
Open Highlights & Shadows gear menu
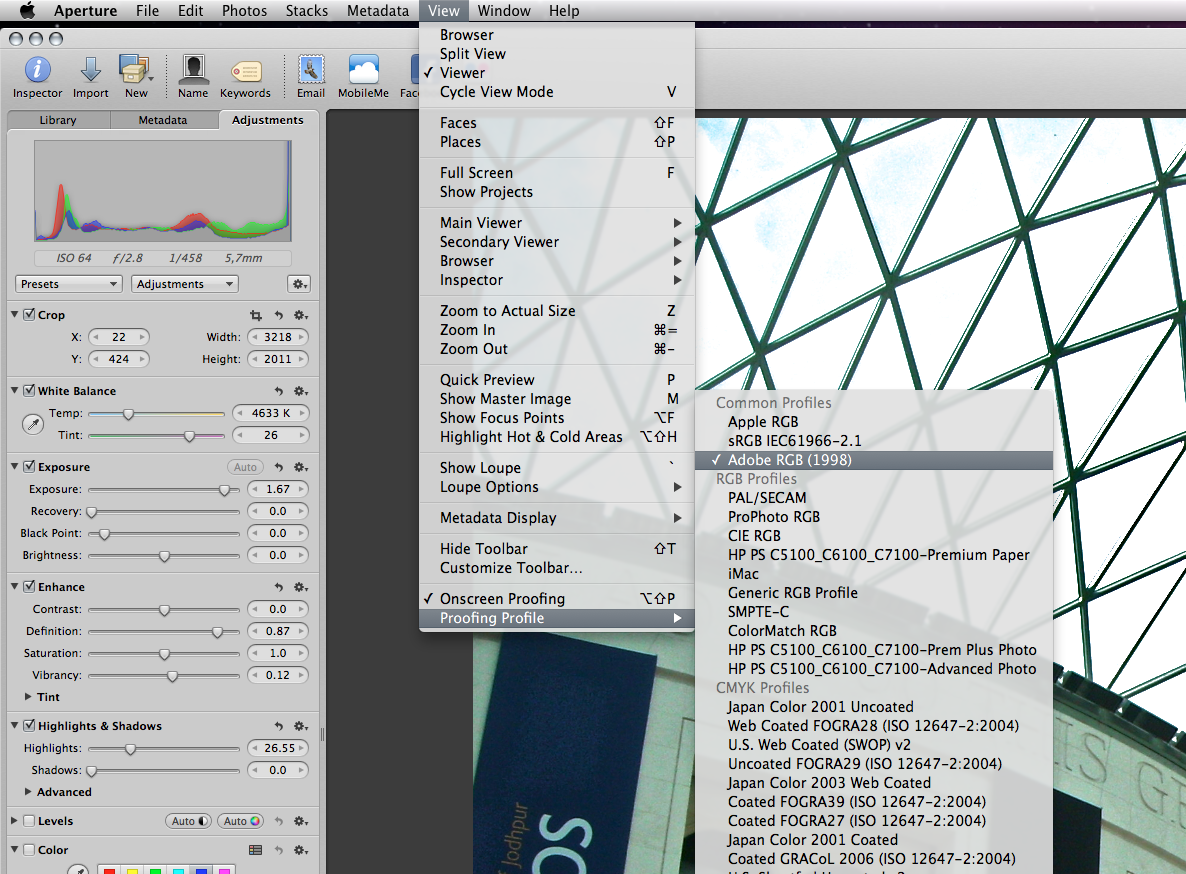(300, 726)
